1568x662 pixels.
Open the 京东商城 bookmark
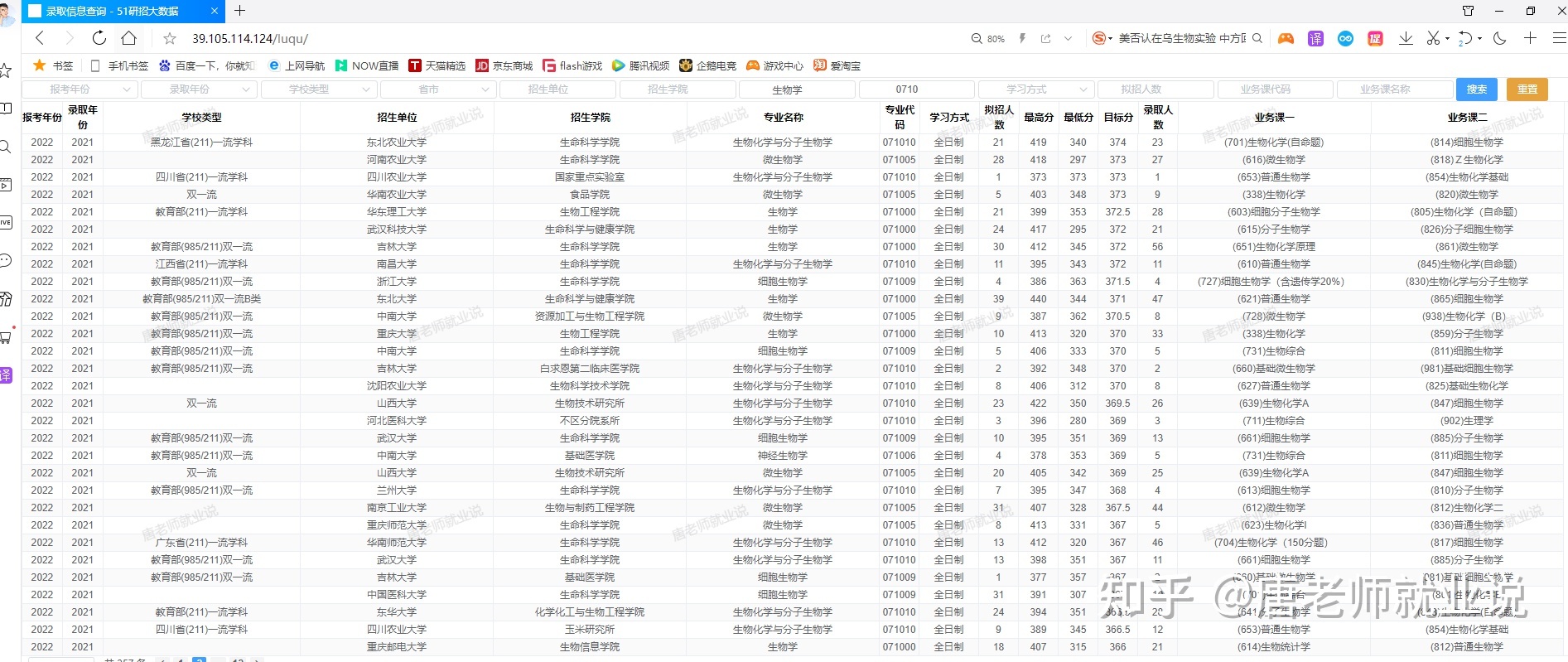click(504, 65)
